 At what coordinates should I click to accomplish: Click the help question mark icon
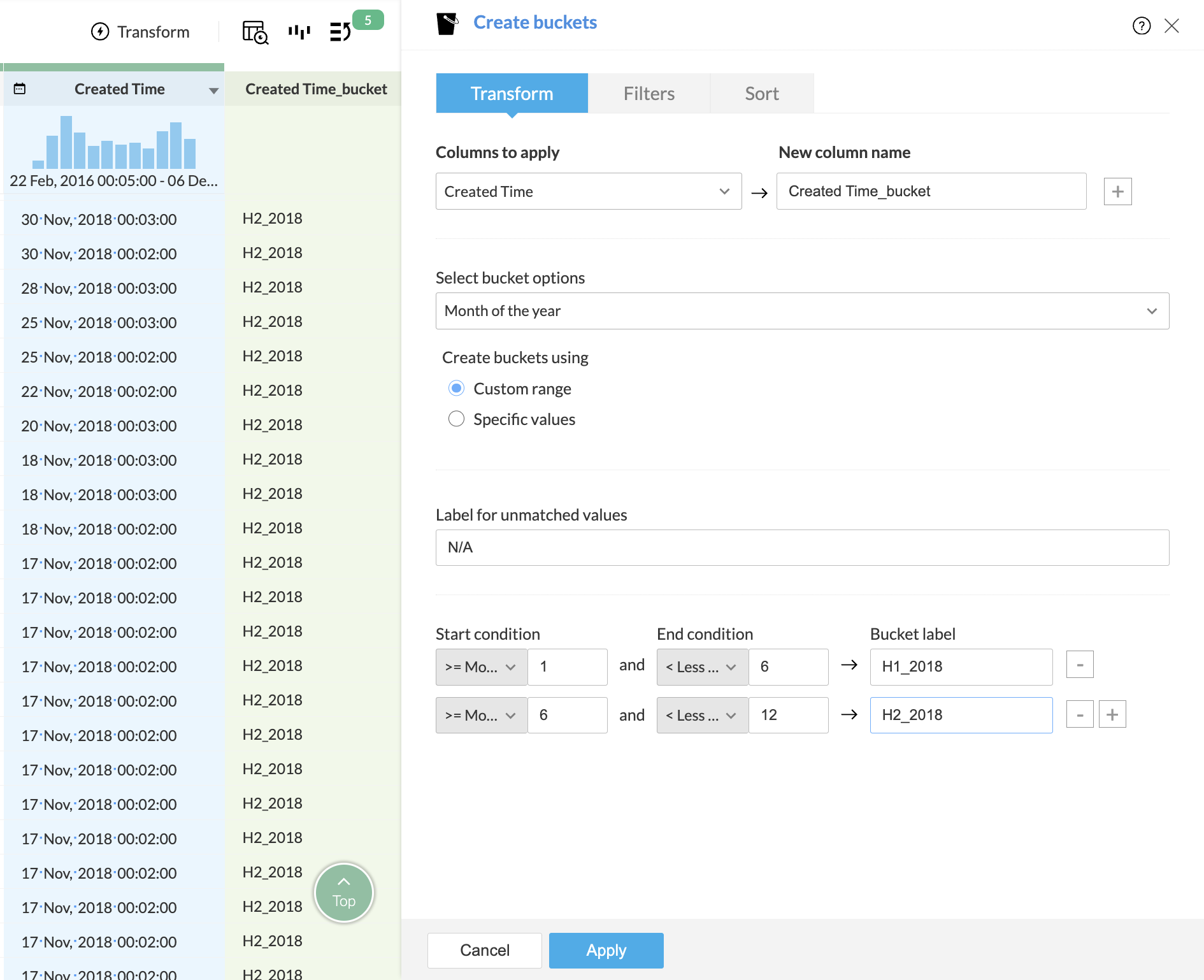1141,26
